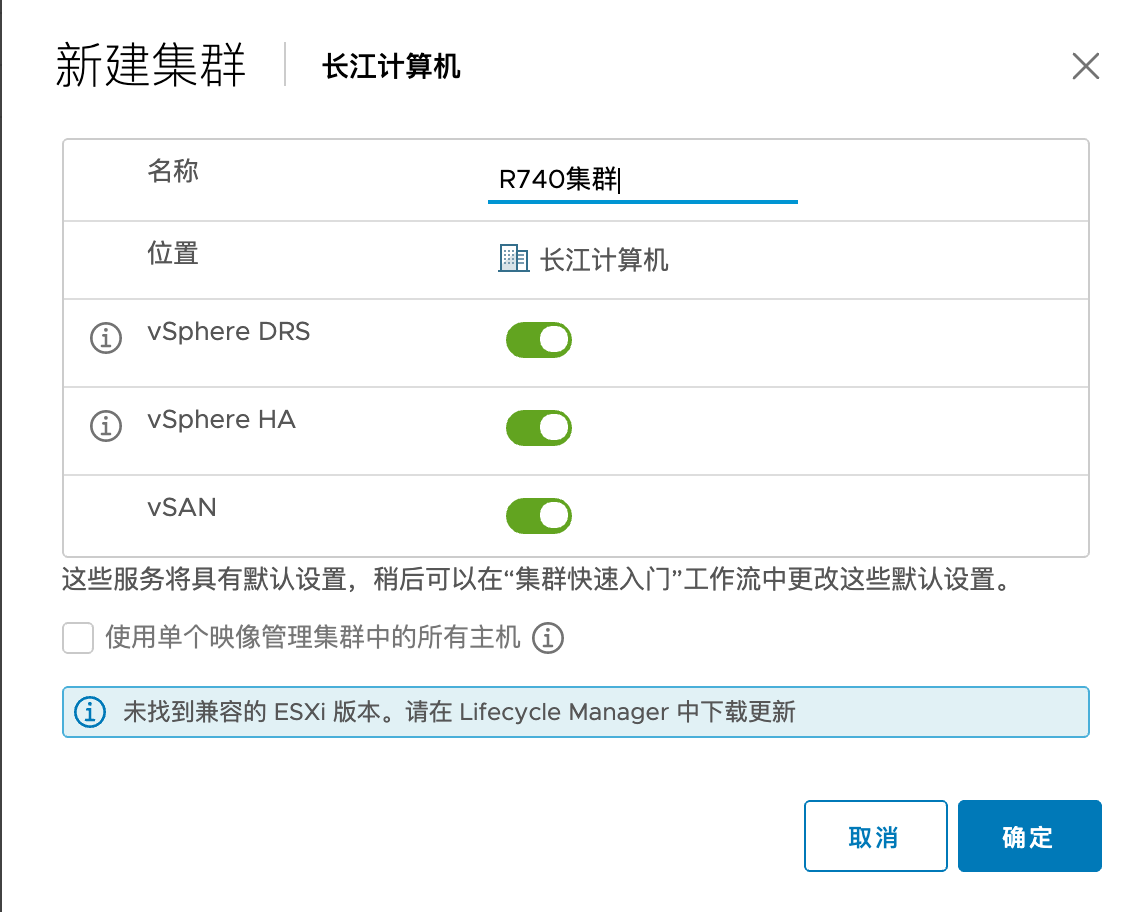Click the 新建集群 dialog title
Viewport: 1148px width, 912px height.
coord(151,67)
